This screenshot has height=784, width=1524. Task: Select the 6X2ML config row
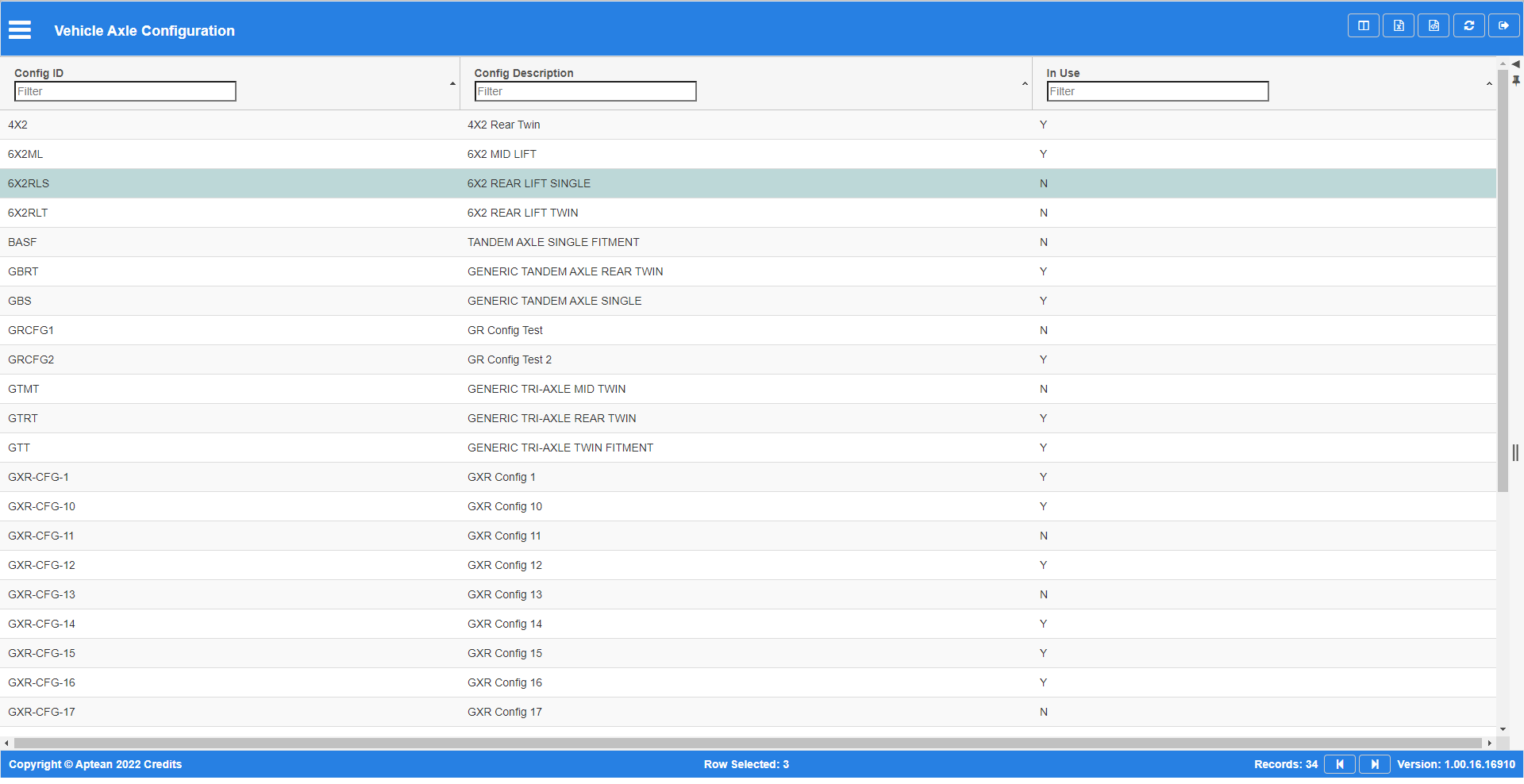click(748, 154)
